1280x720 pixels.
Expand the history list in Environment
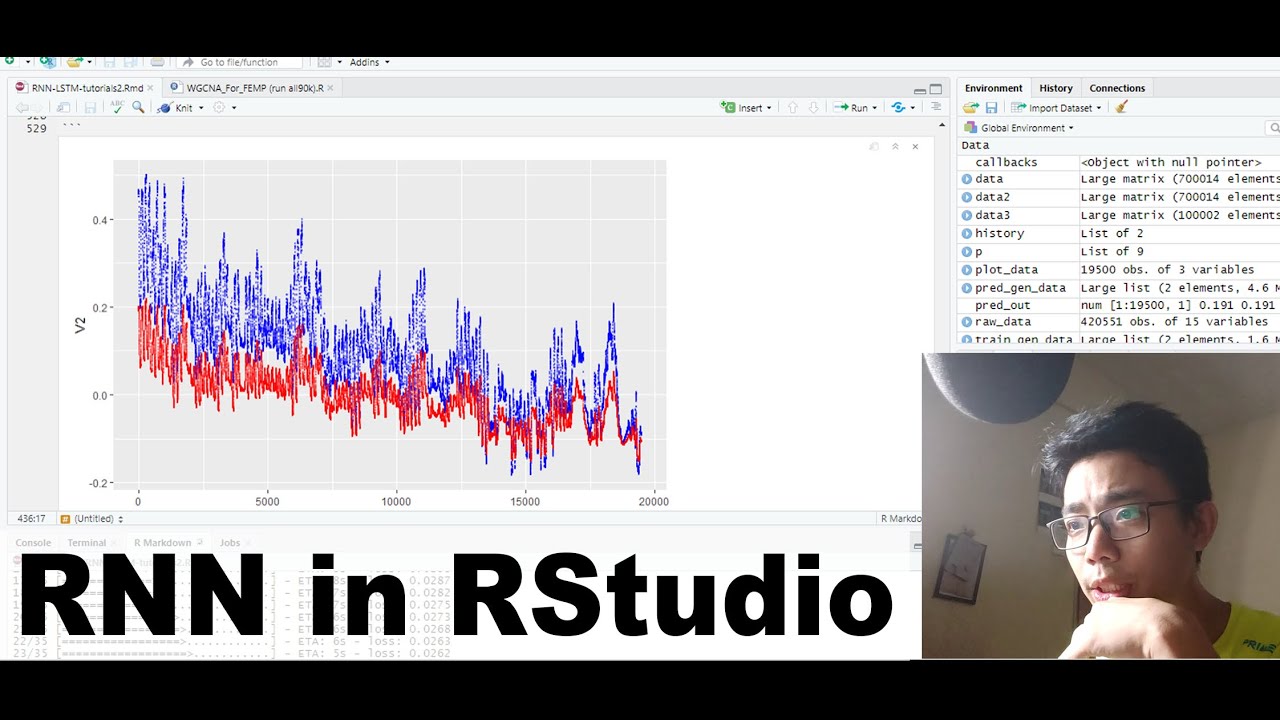[967, 233]
